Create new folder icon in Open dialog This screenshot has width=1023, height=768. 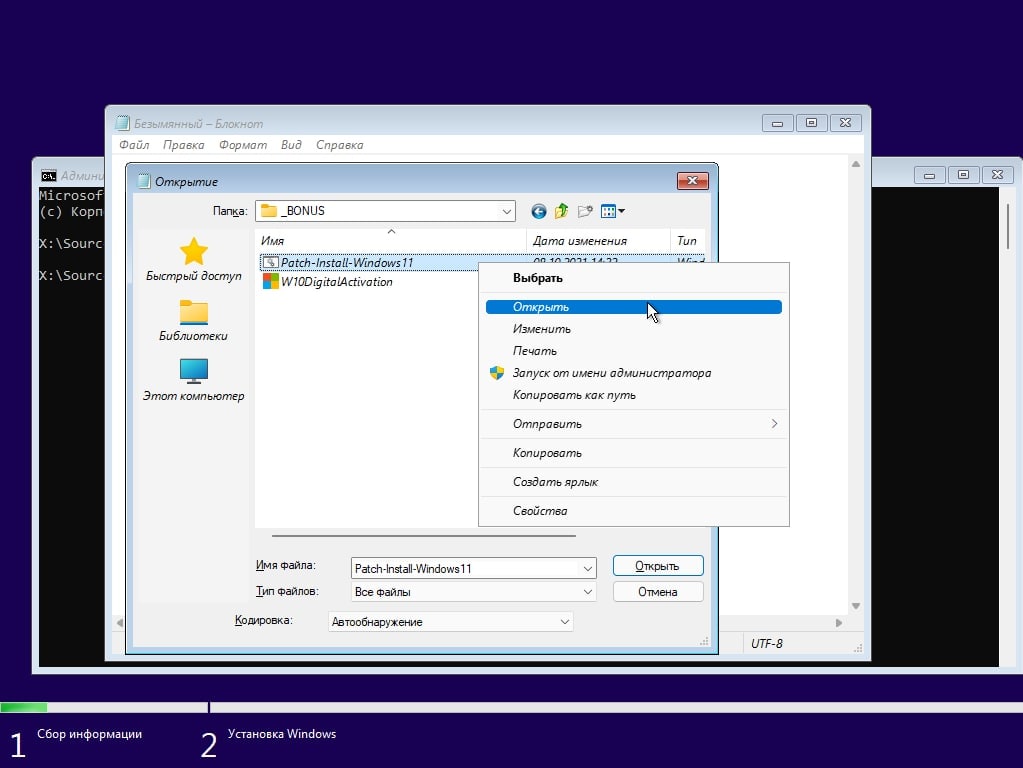(585, 211)
